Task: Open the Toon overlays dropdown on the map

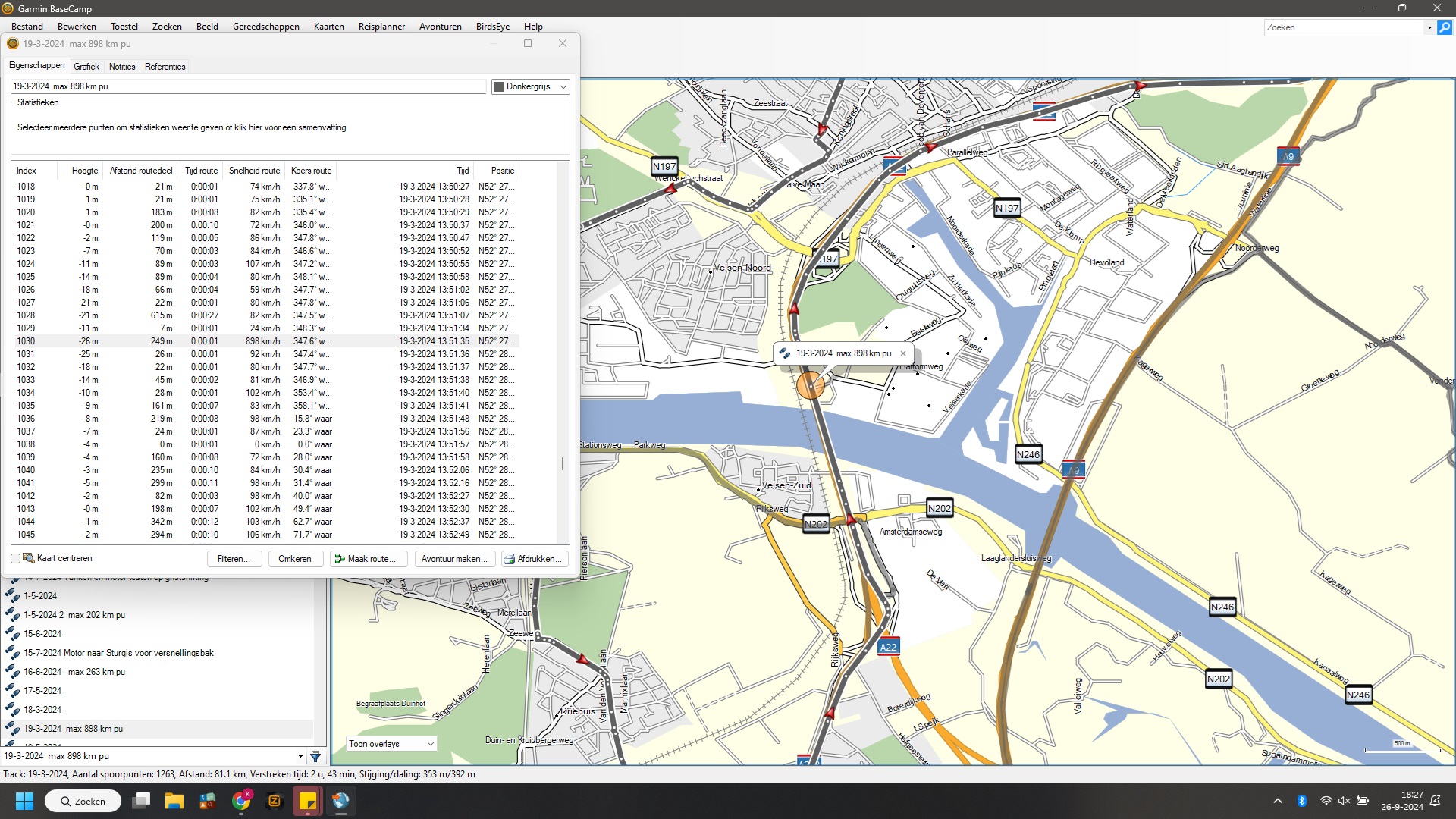Action: click(x=391, y=744)
